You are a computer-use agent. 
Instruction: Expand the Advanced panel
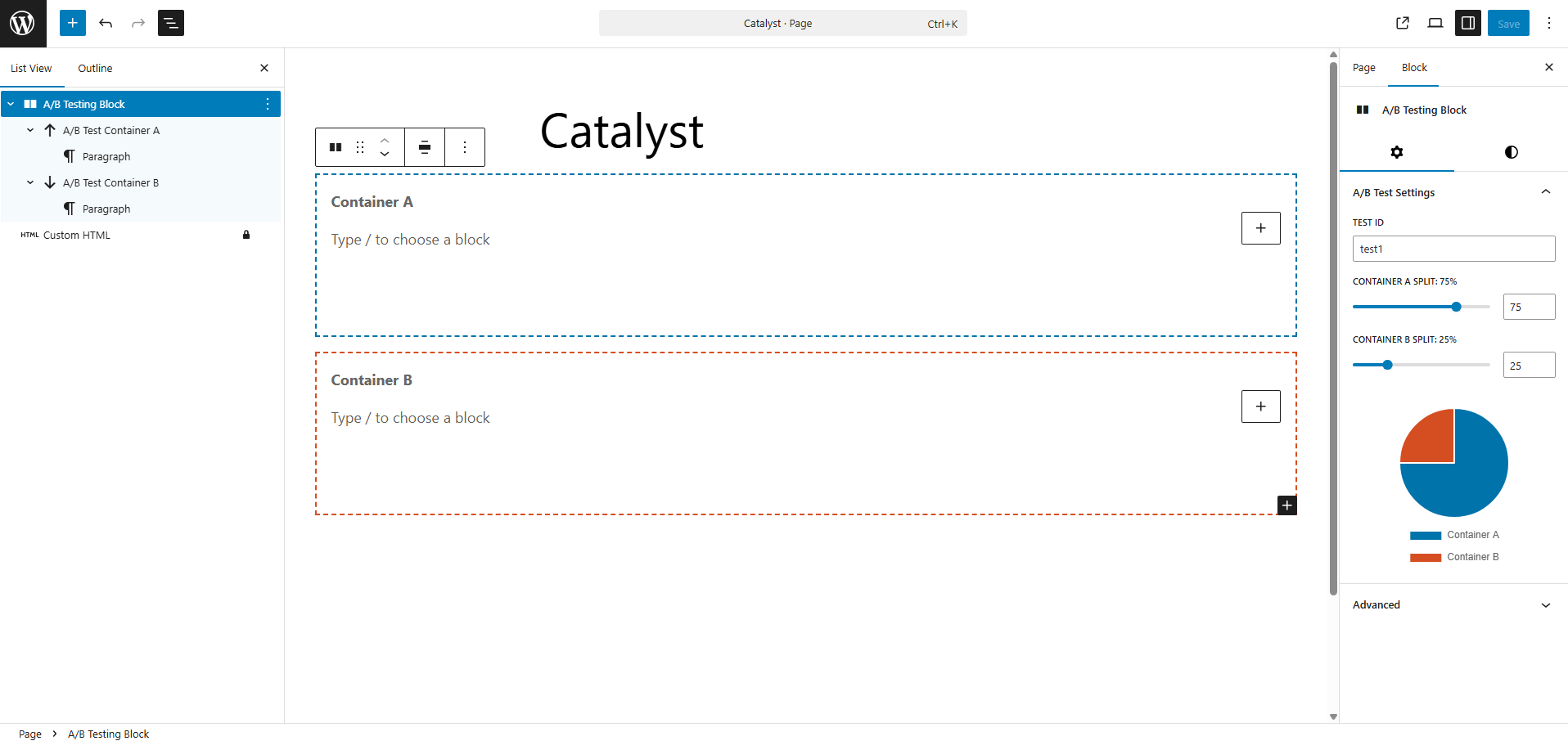[x=1546, y=605]
